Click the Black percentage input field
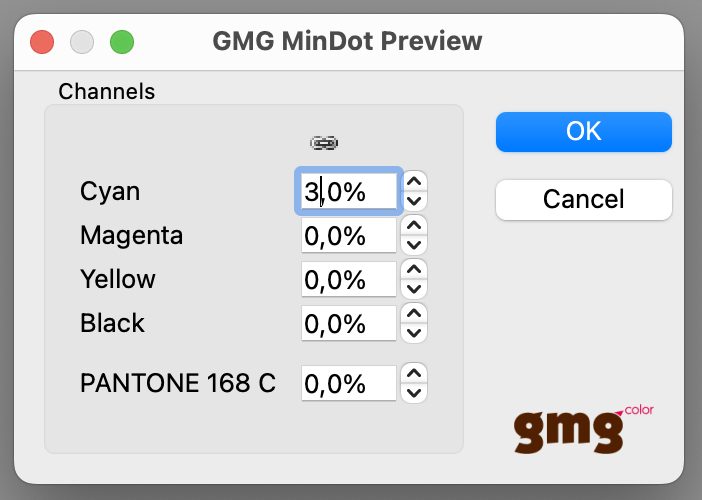The height and width of the screenshot is (500, 702). click(x=349, y=323)
